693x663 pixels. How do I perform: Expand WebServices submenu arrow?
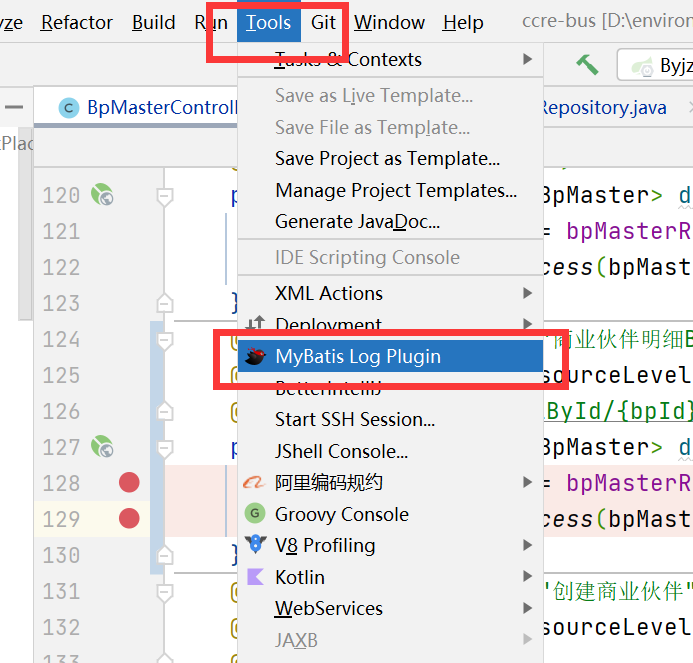(x=527, y=608)
